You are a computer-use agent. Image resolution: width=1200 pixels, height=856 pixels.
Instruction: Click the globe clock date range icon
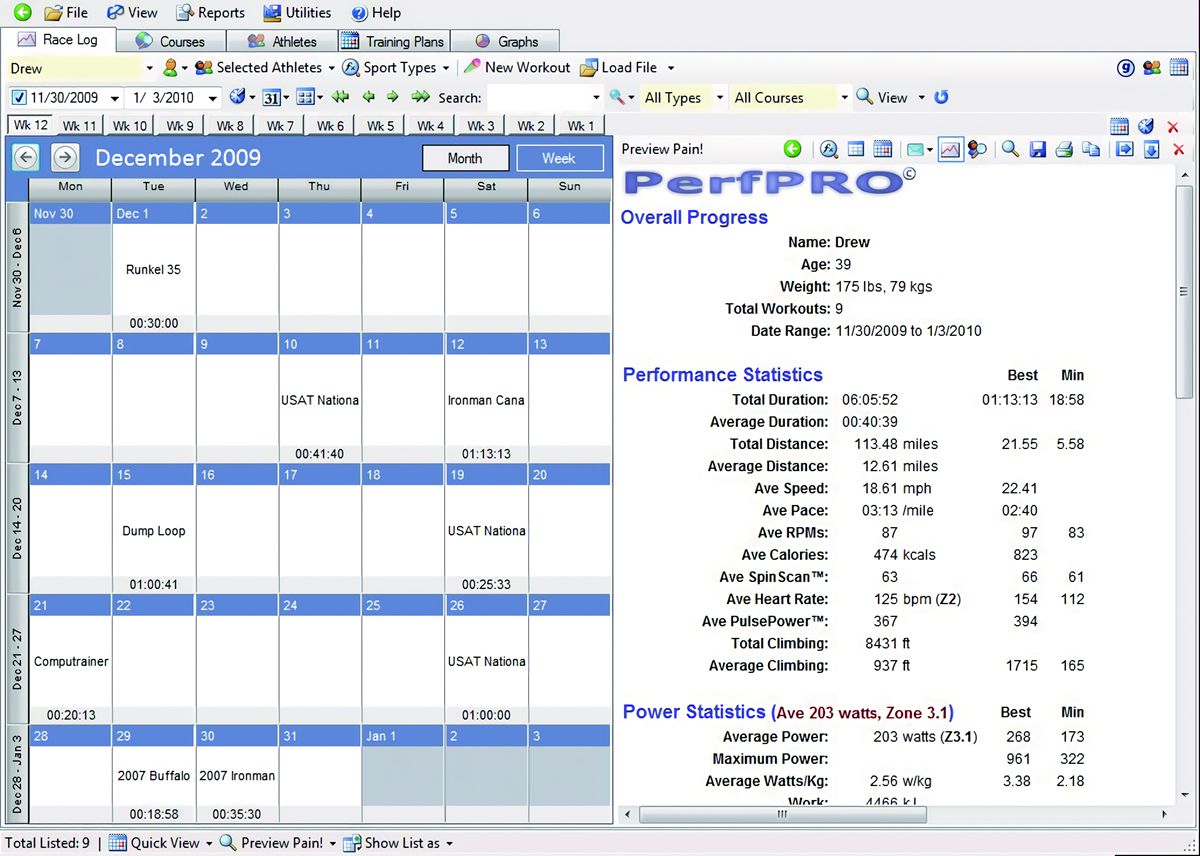click(237, 97)
